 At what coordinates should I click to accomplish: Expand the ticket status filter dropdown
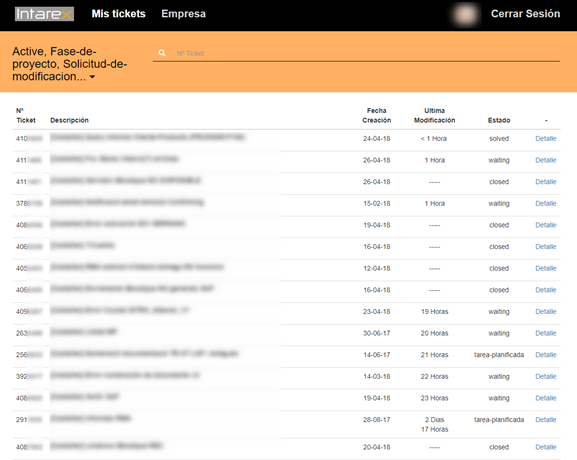[70, 64]
